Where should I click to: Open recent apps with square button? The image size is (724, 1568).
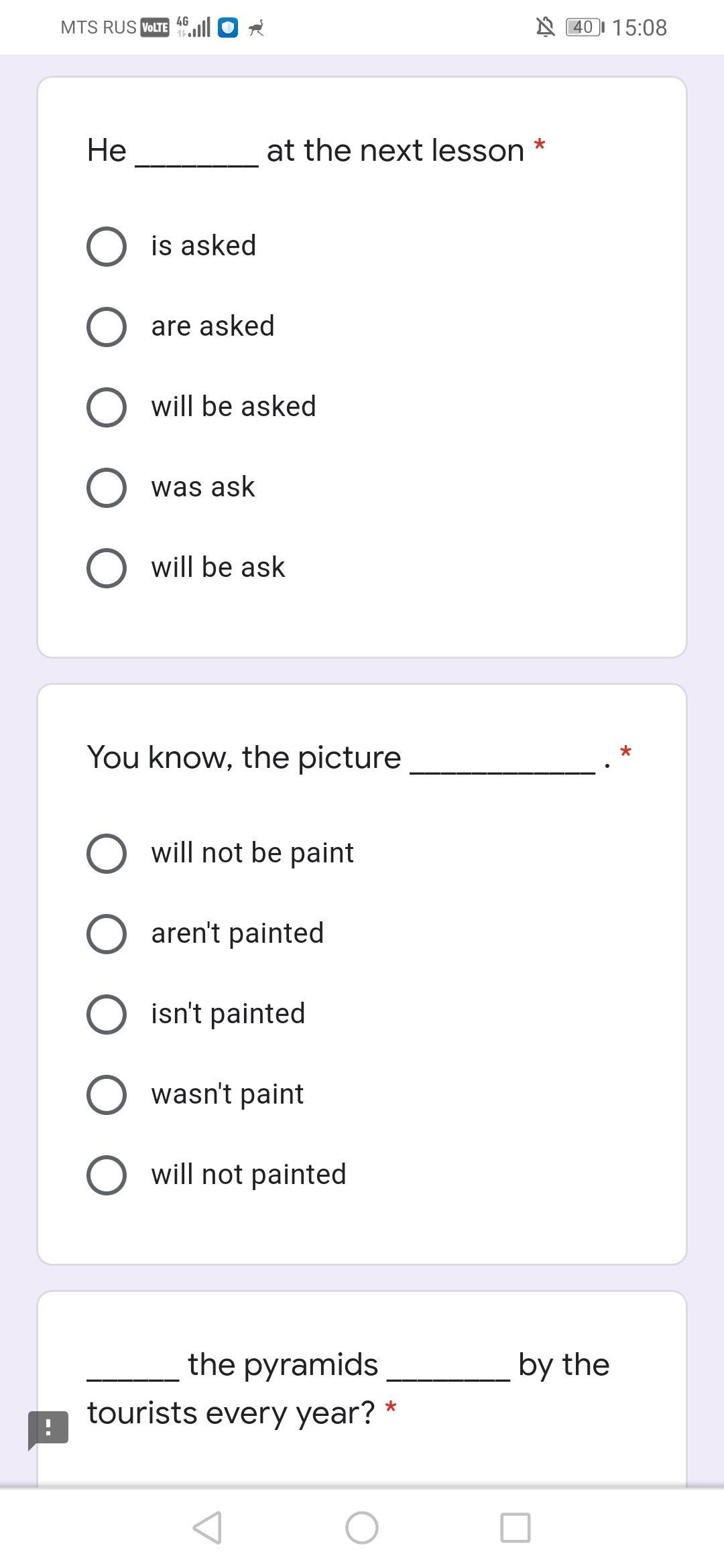(516, 1528)
